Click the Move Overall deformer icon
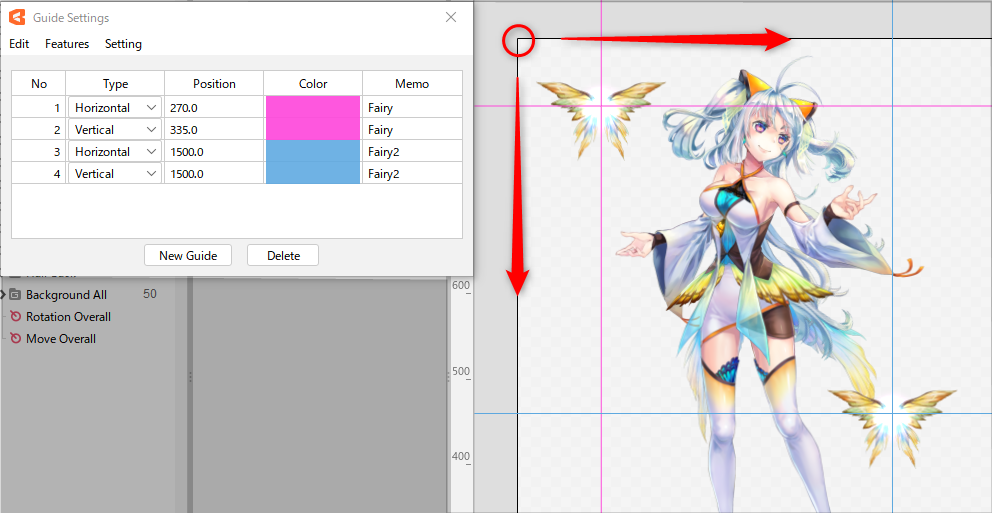This screenshot has width=992, height=513. pyautogui.click(x=16, y=339)
